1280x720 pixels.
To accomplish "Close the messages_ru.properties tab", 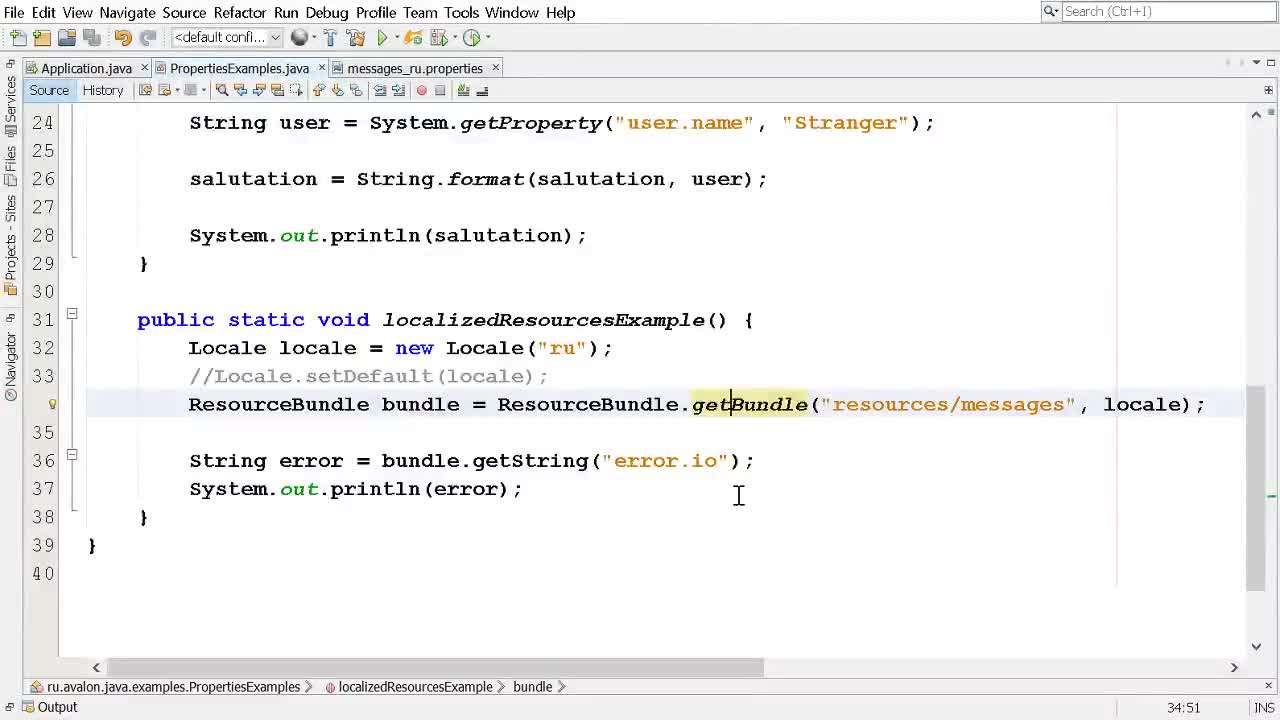I will 496,68.
